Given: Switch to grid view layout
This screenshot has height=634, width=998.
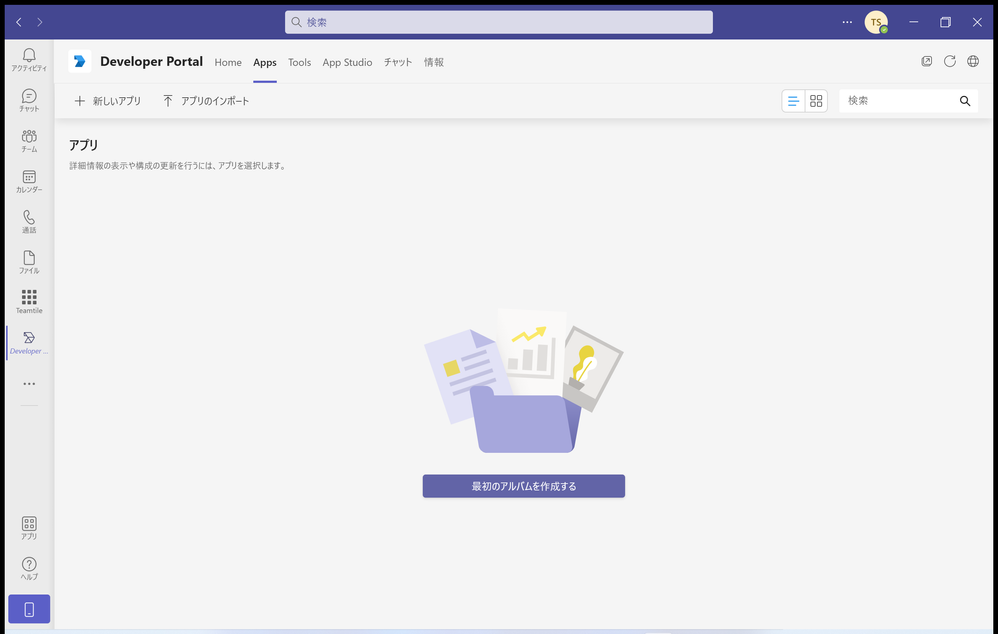Looking at the screenshot, I should coord(816,101).
